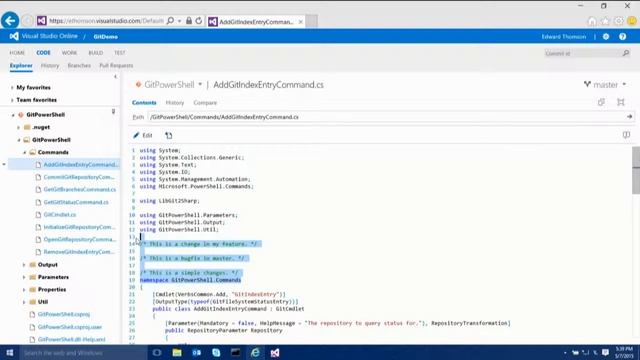The image size is (640, 360).
Task: Collapse the GitPowerShell repository root
Action: click(x=13, y=115)
